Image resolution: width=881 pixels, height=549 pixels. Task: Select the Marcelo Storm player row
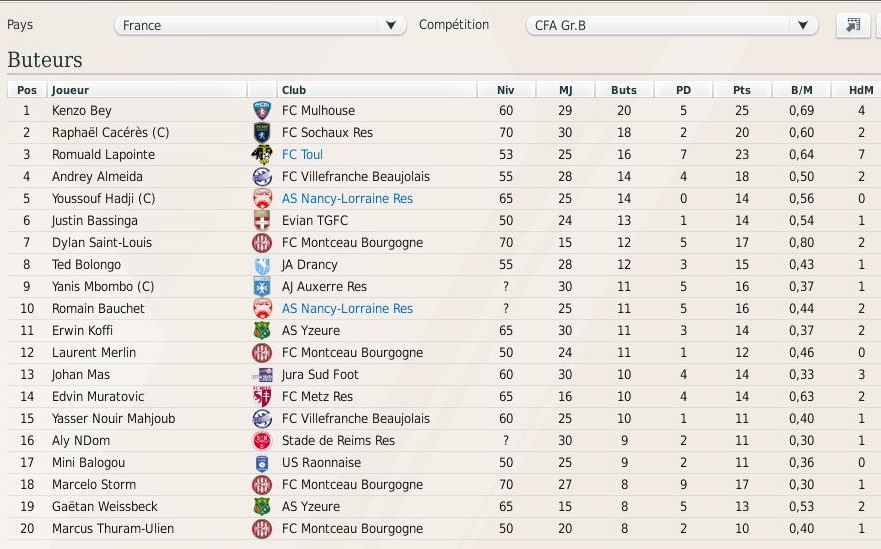tap(444, 484)
